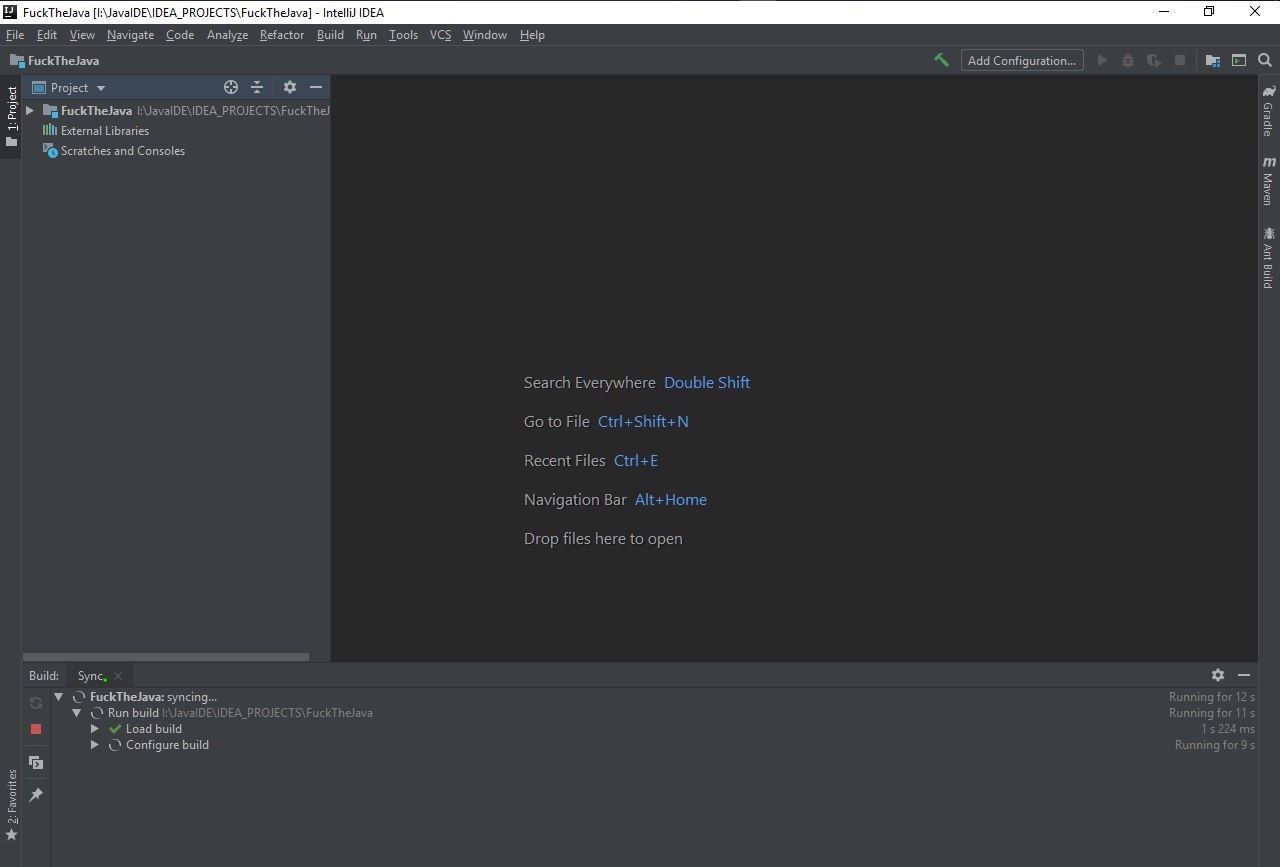
Task: Click Search Everywhere magnifier icon
Action: (1265, 60)
